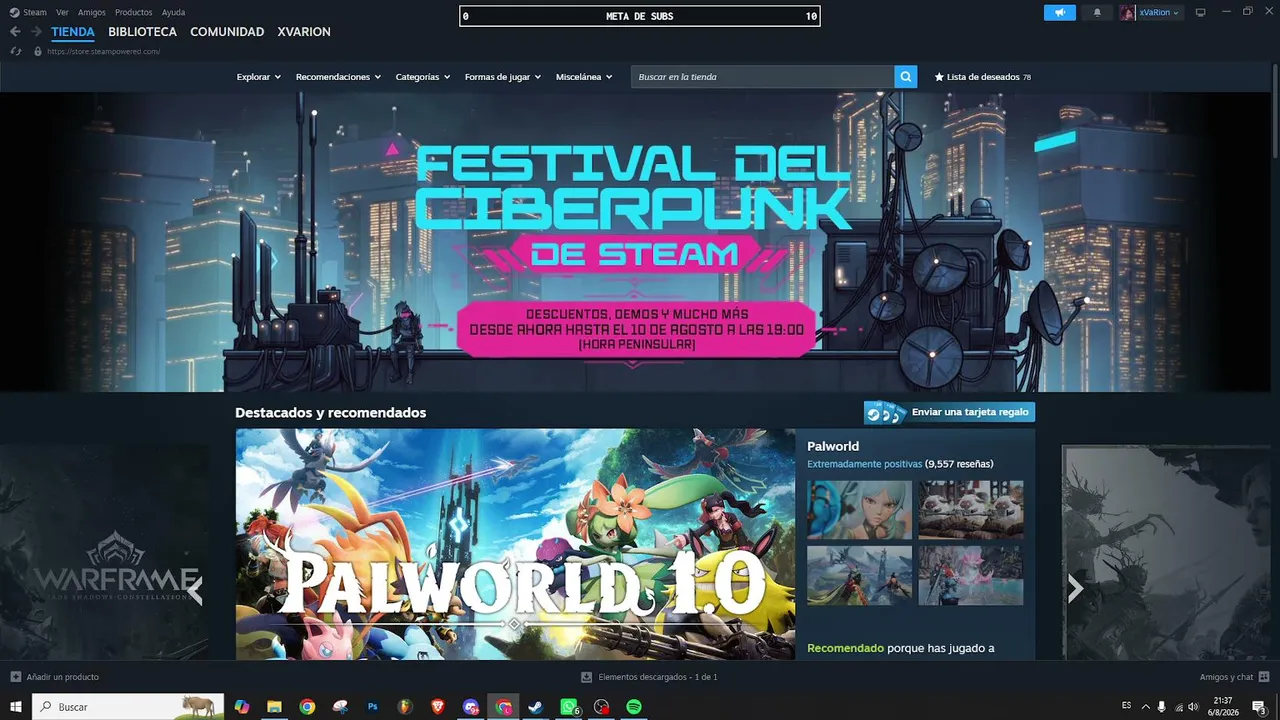Open the XVARION profile tab
Viewport: 1280px width, 720px height.
pos(304,32)
